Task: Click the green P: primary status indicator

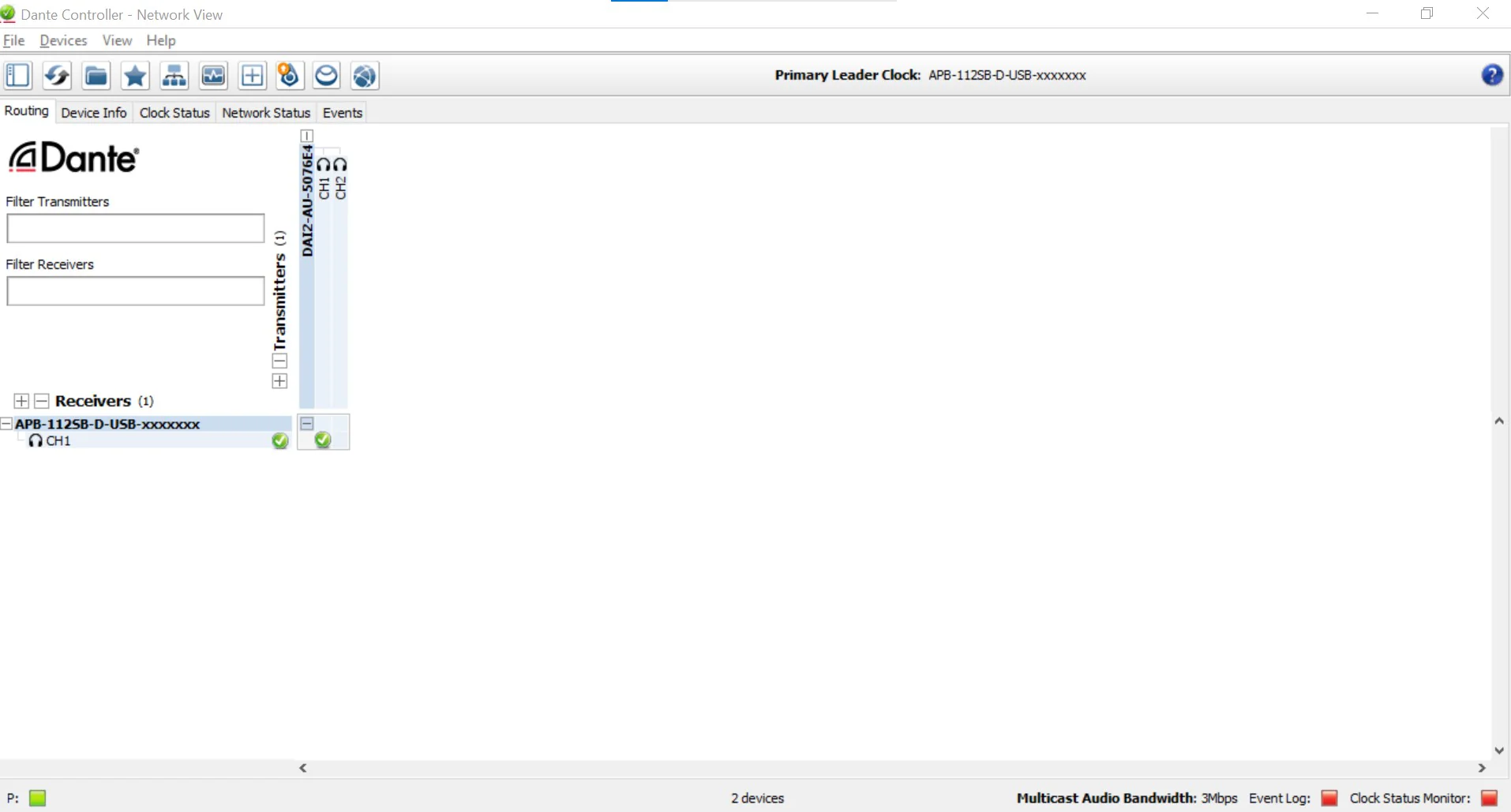Action: [37, 798]
